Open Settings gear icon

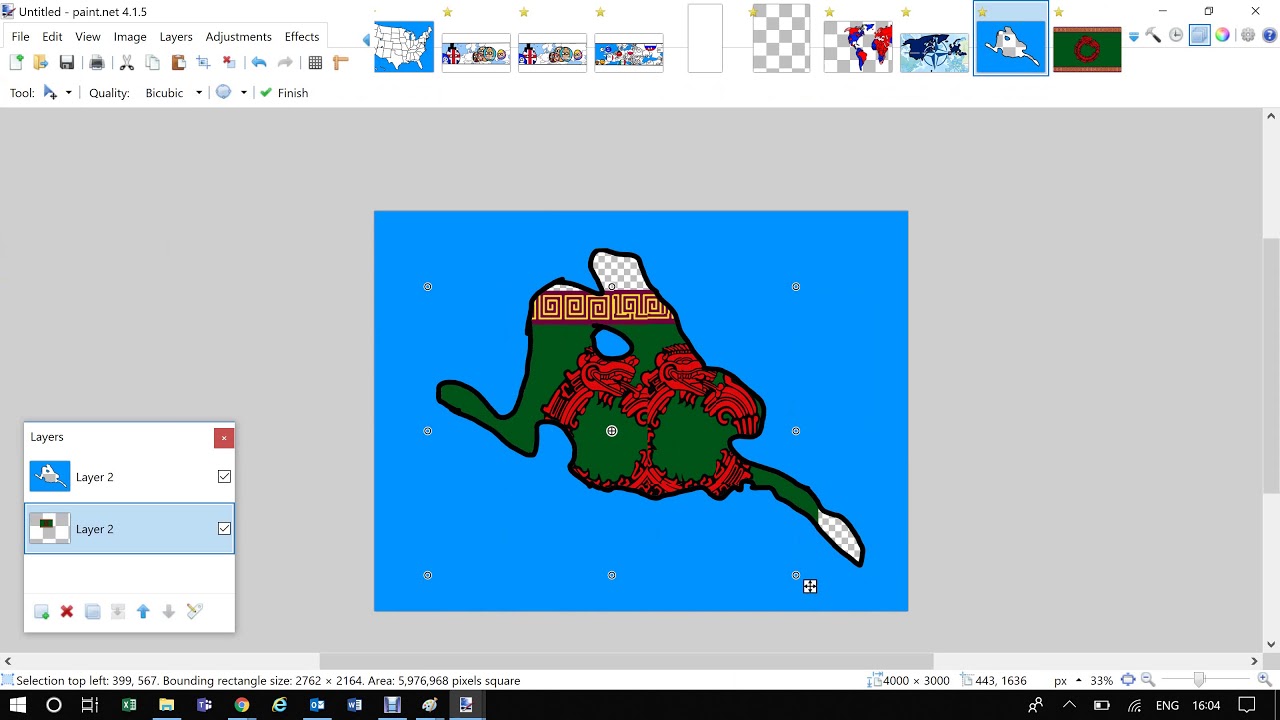pyautogui.click(x=1248, y=36)
